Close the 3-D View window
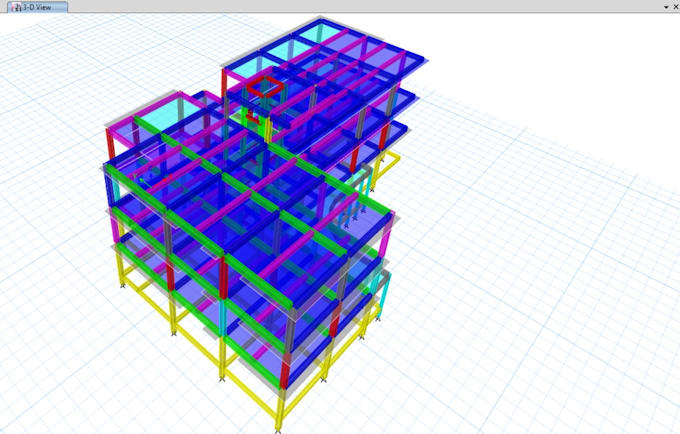This screenshot has height=434, width=680. pos(676,7)
